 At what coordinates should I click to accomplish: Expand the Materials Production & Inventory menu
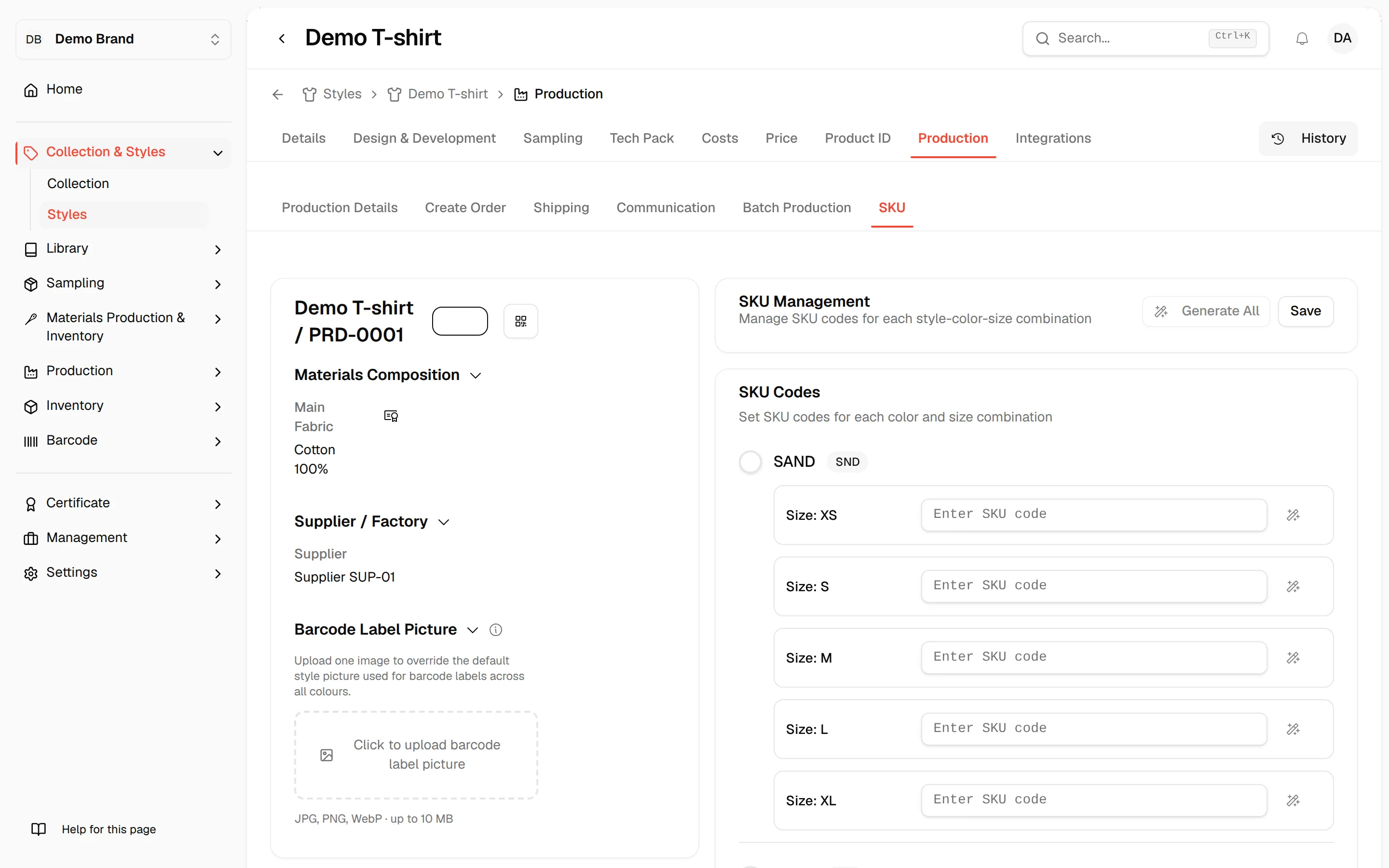[x=218, y=319]
